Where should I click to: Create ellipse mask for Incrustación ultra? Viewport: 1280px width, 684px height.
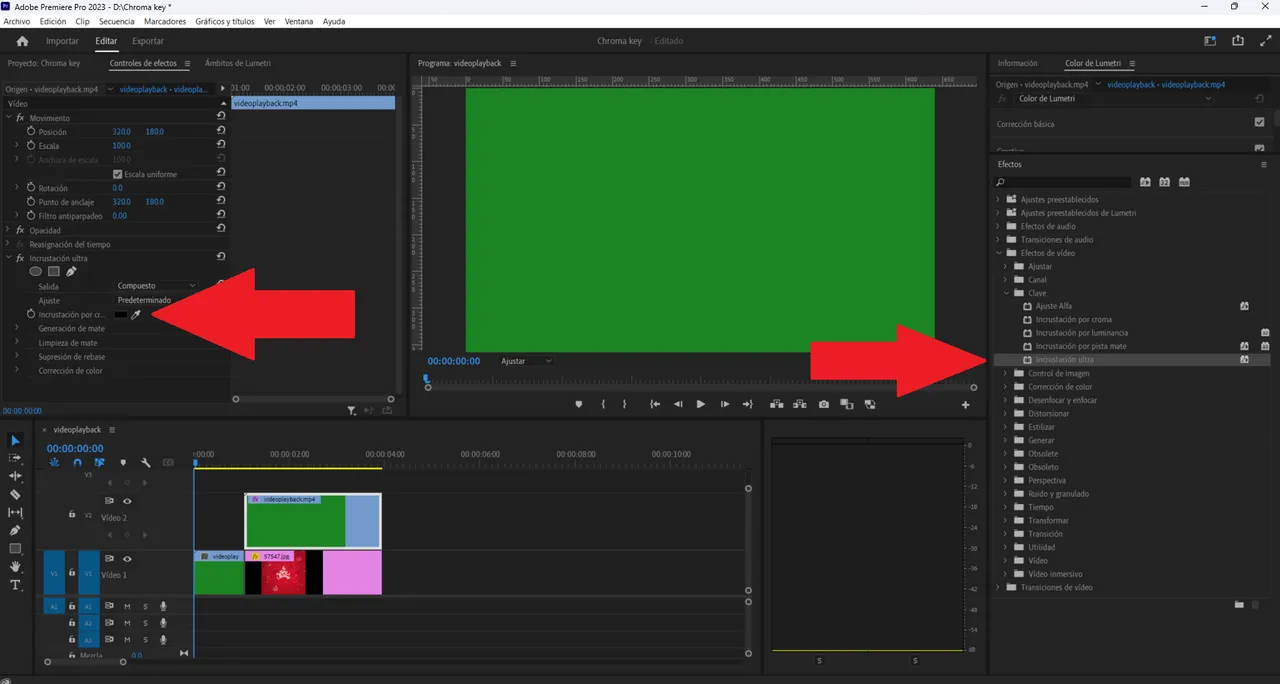[35, 271]
